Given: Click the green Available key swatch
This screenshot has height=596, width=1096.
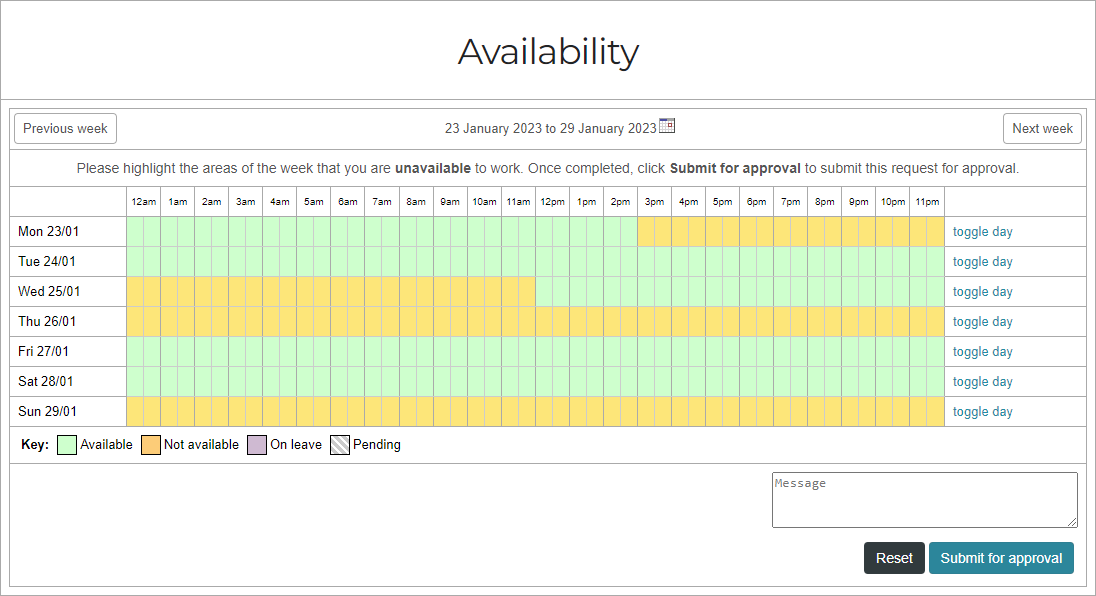Looking at the screenshot, I should pos(66,444).
